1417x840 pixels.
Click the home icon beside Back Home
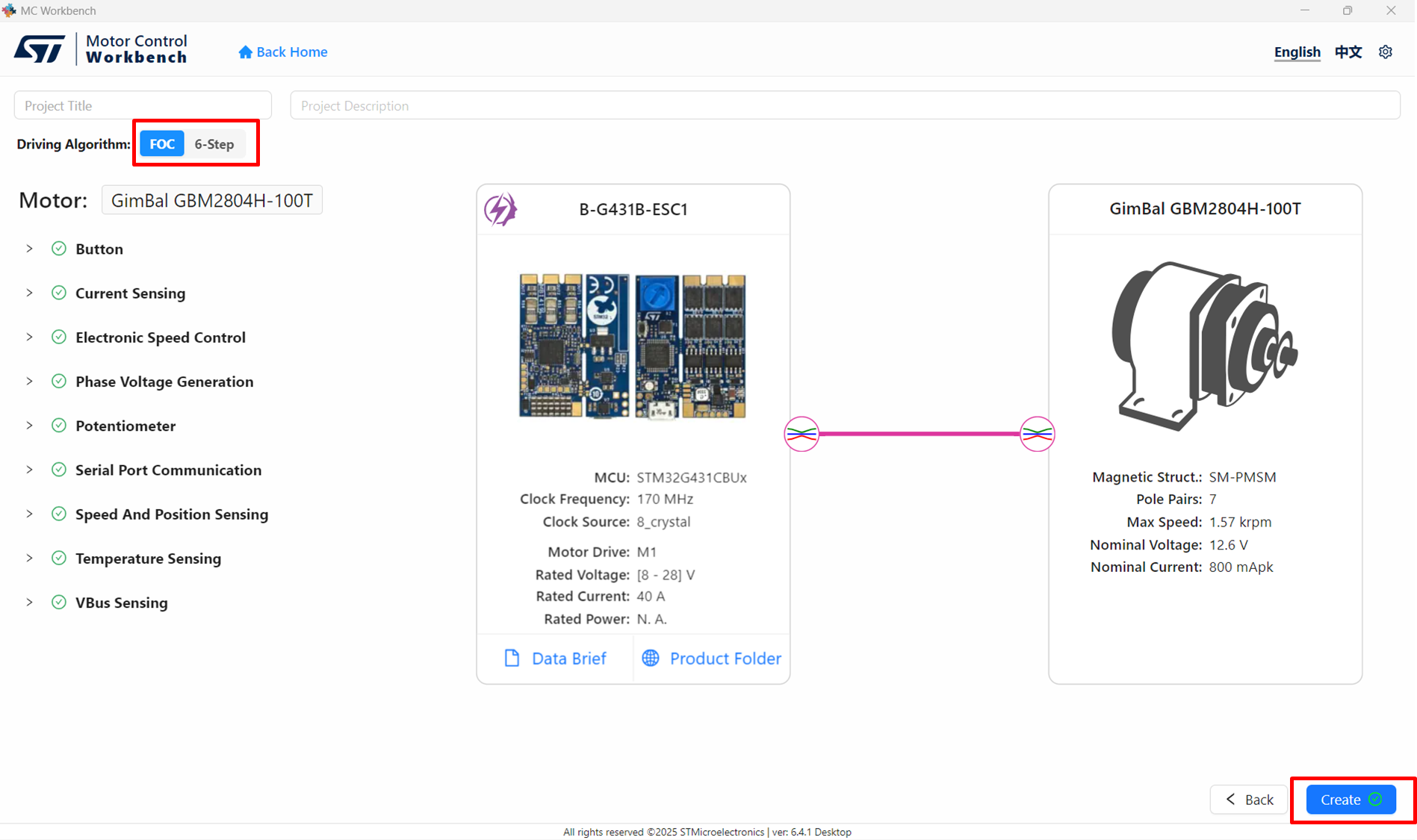245,52
